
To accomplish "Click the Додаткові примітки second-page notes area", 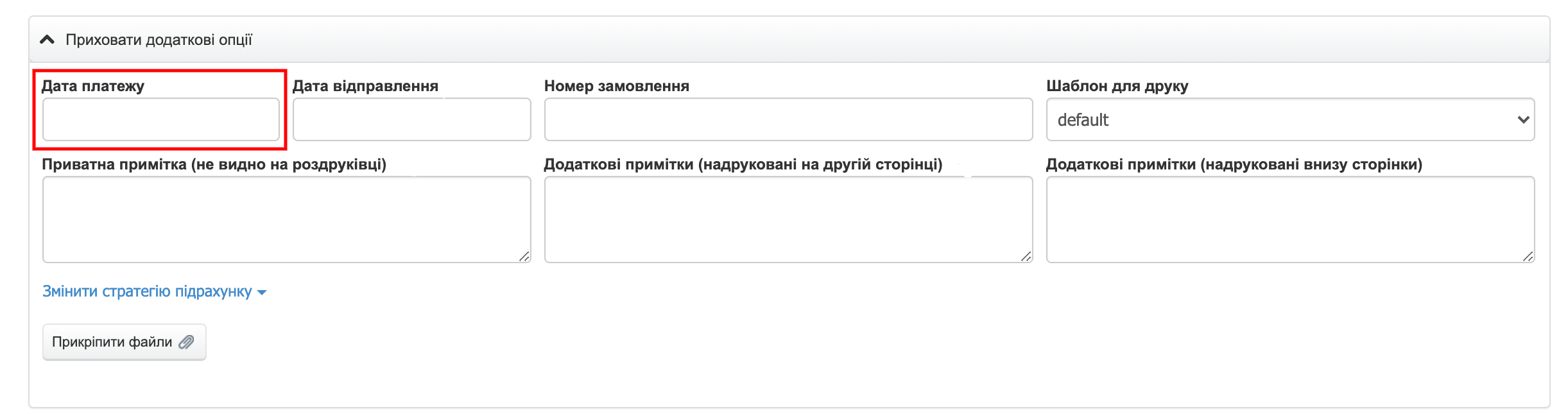I will click(786, 218).
